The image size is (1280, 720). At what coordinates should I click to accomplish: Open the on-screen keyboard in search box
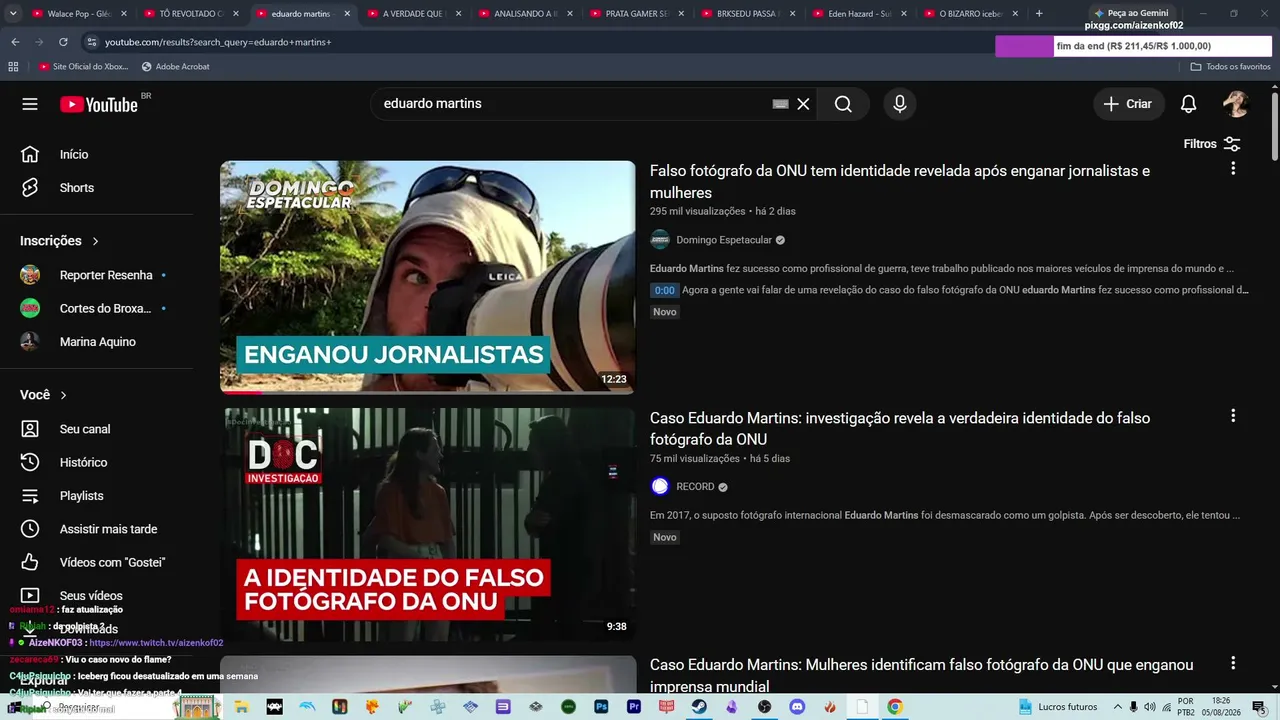point(781,104)
